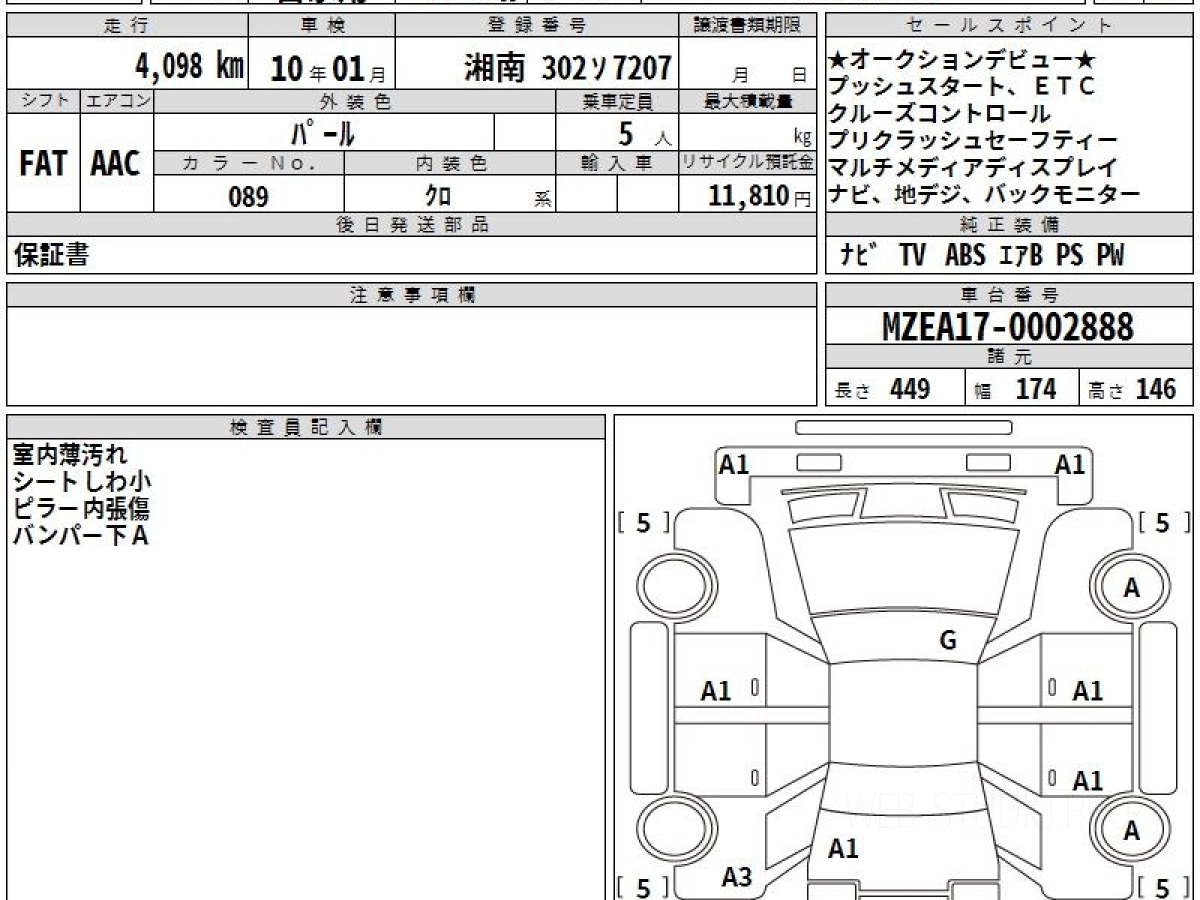The height and width of the screenshot is (900, 1200).
Task: Click the A1 mark on trunk area
Action: tap(843, 849)
